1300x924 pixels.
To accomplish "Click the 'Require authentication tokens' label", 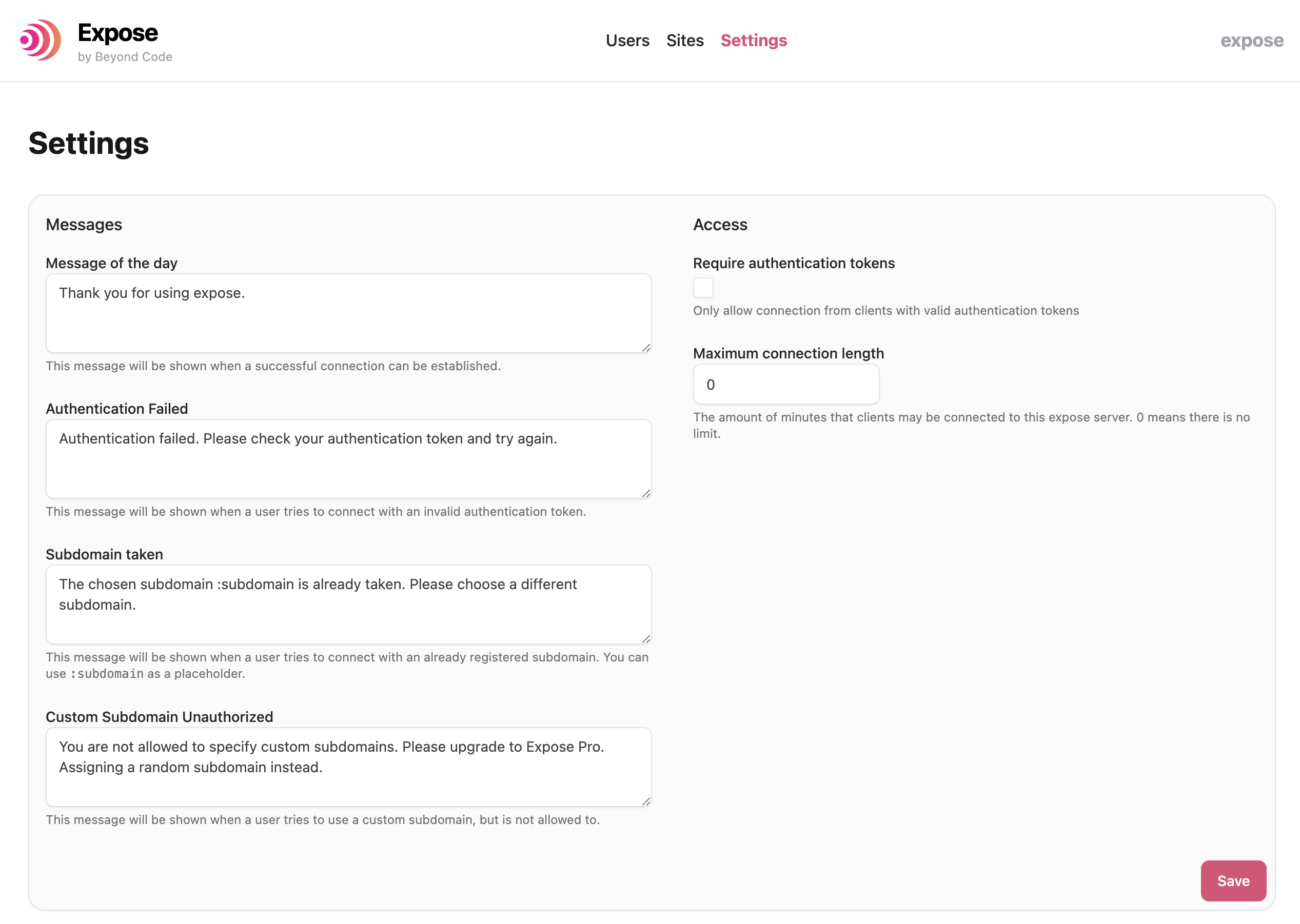I will tap(794, 263).
